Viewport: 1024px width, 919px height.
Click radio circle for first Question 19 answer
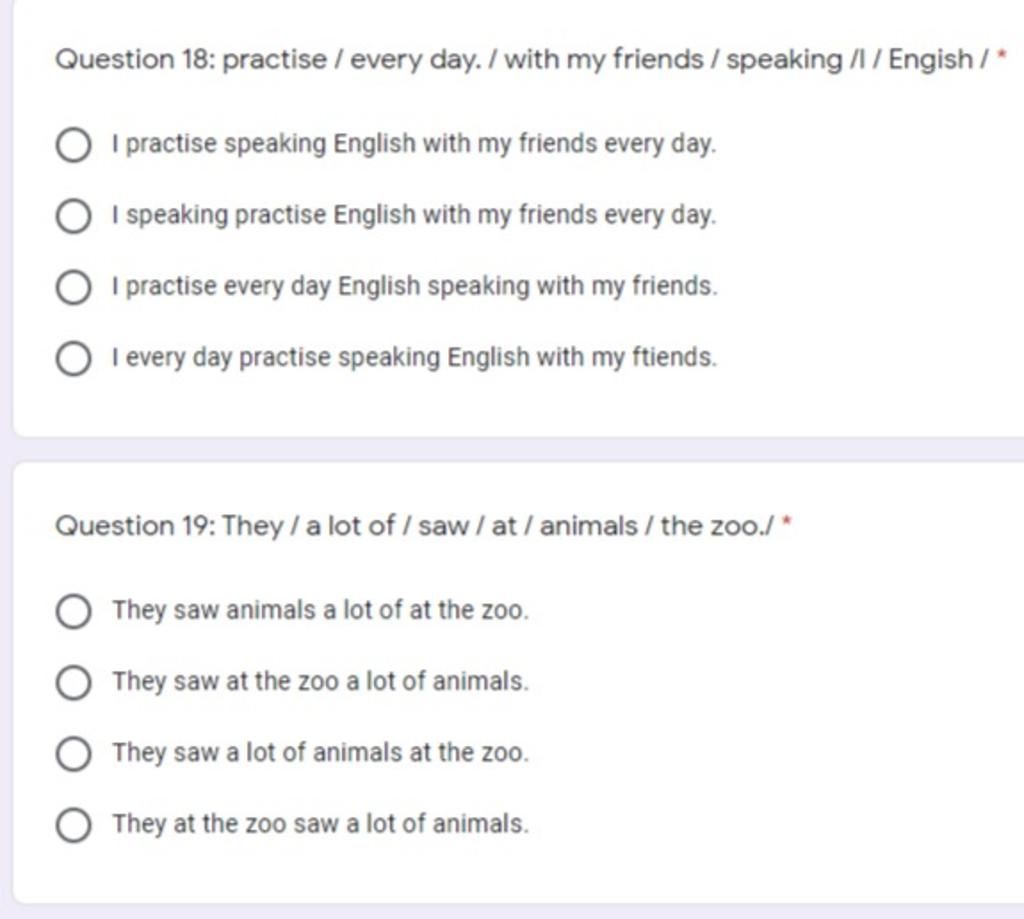pos(73,611)
